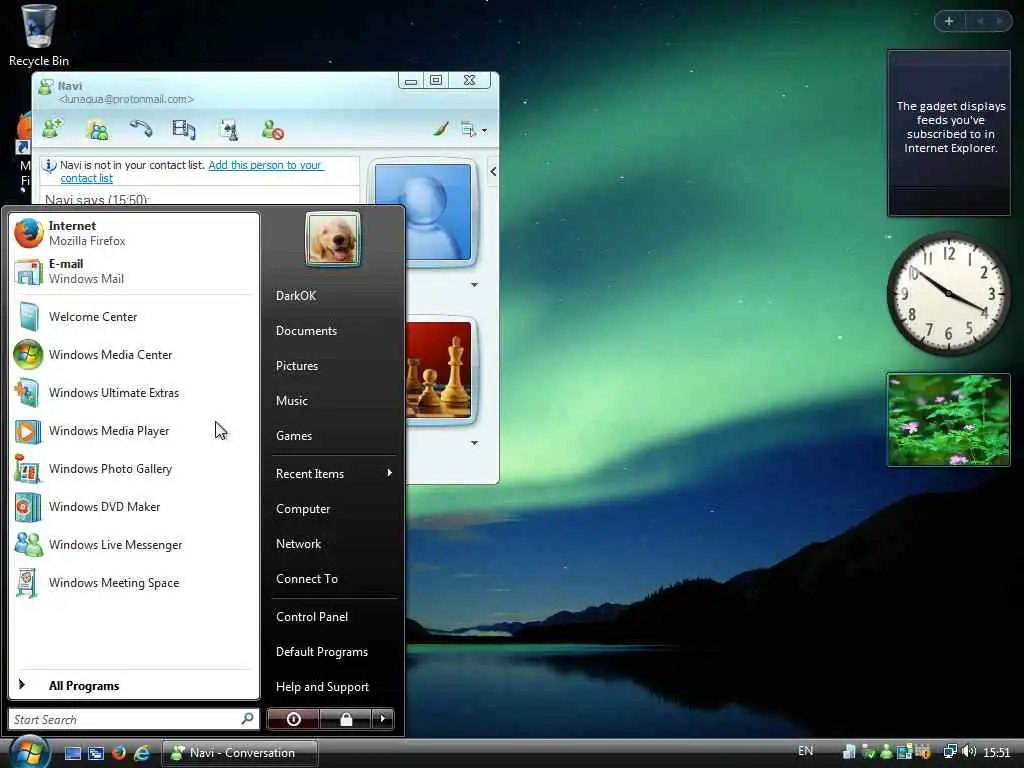Click the Start Search input field

(124, 719)
